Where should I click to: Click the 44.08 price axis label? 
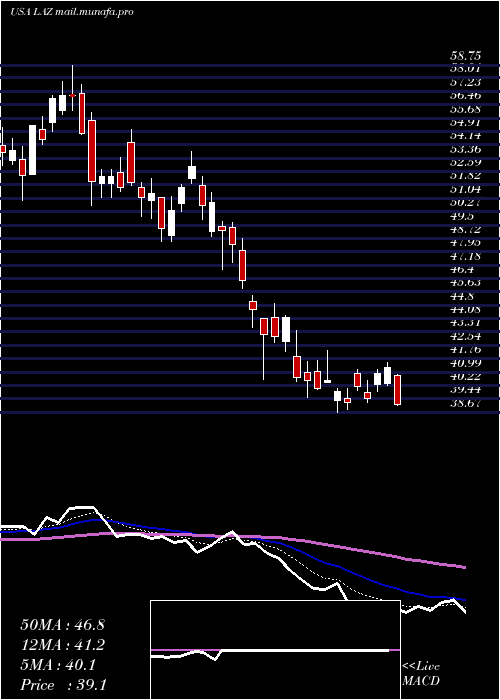[465, 310]
